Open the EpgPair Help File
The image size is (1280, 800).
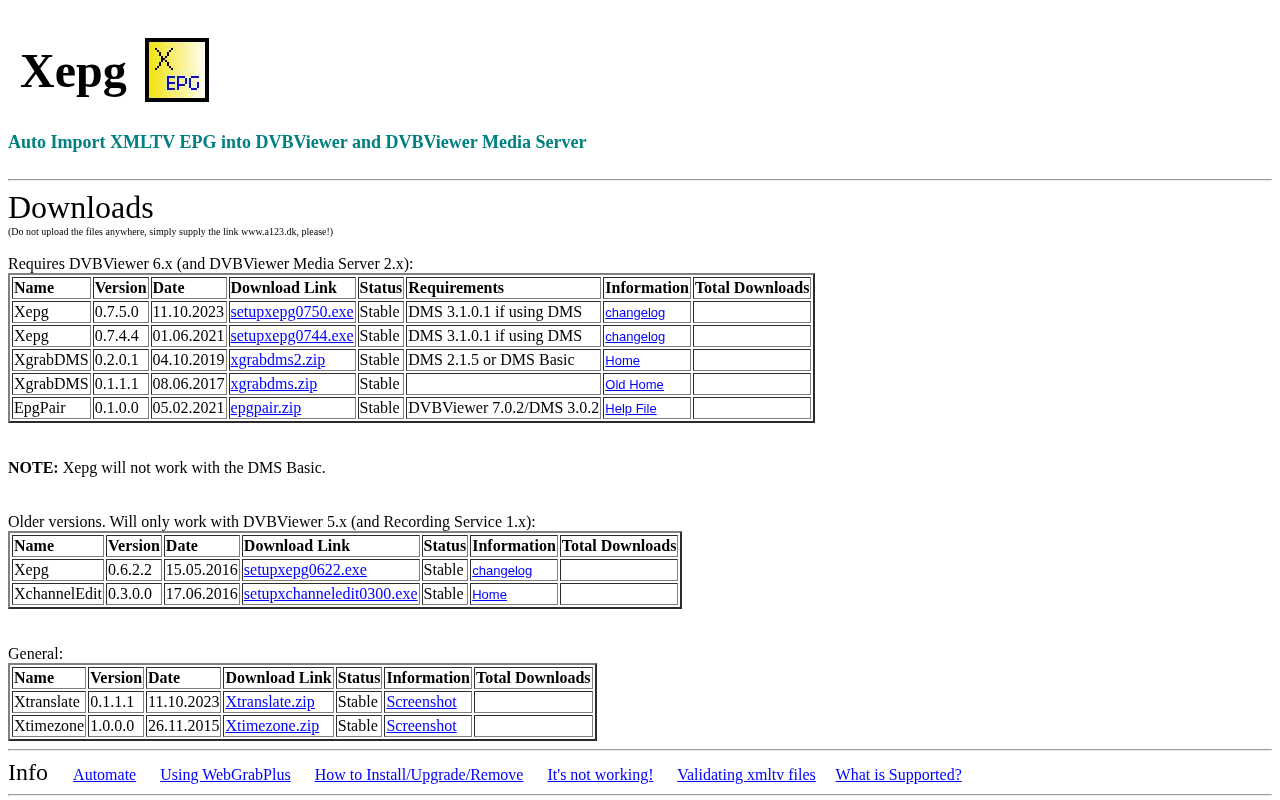click(x=631, y=408)
